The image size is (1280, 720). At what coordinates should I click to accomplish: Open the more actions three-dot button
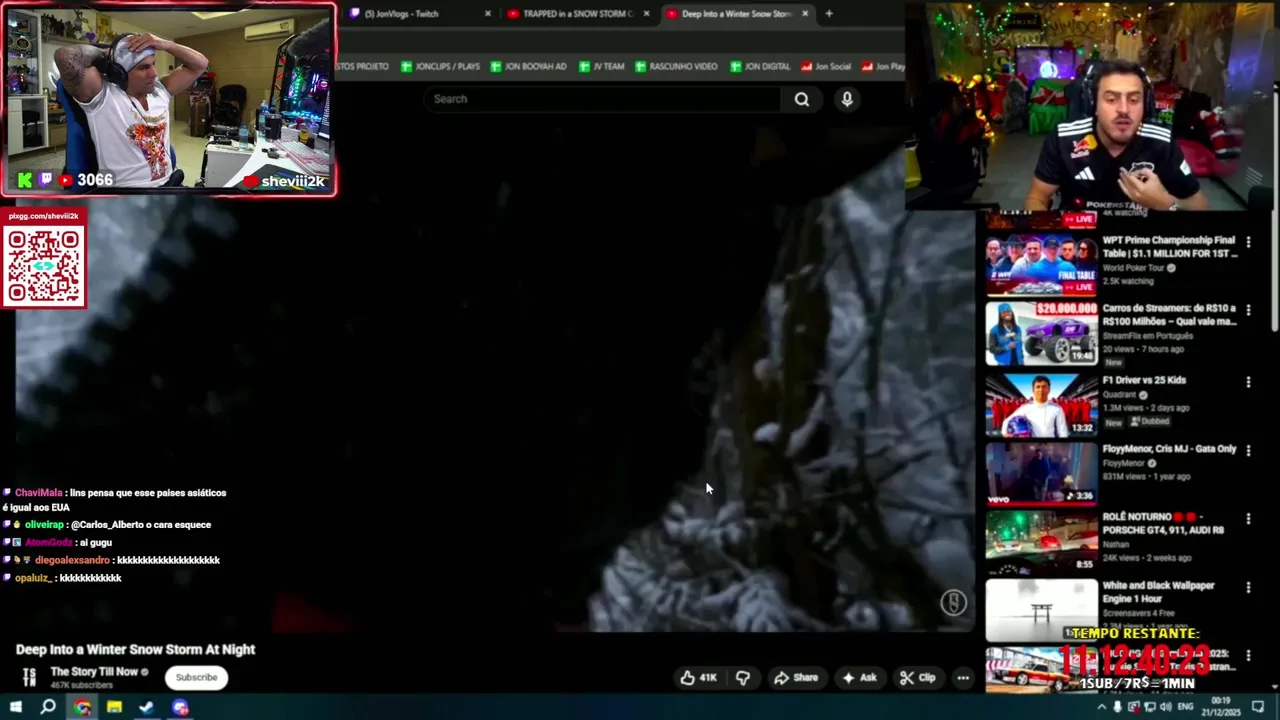(x=963, y=677)
